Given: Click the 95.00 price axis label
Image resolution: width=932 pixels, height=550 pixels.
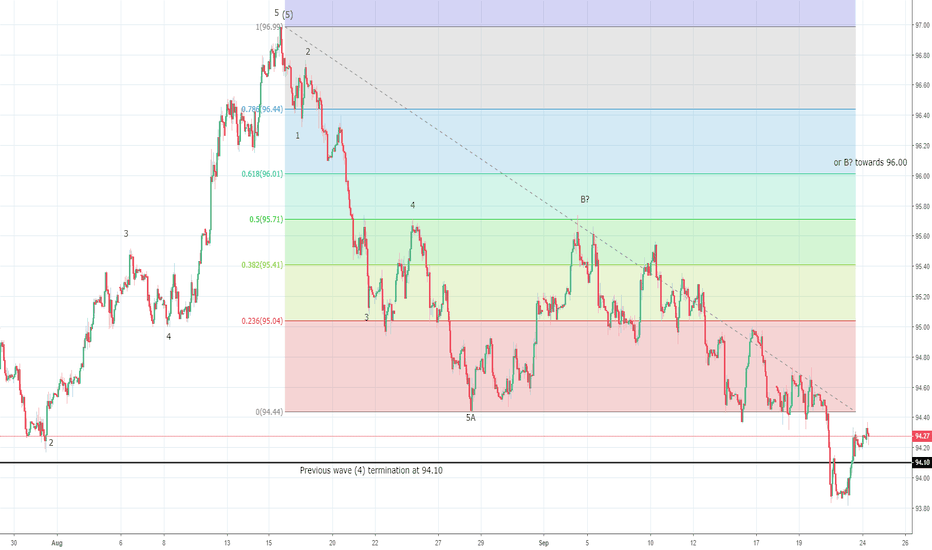Looking at the screenshot, I should [x=922, y=327].
